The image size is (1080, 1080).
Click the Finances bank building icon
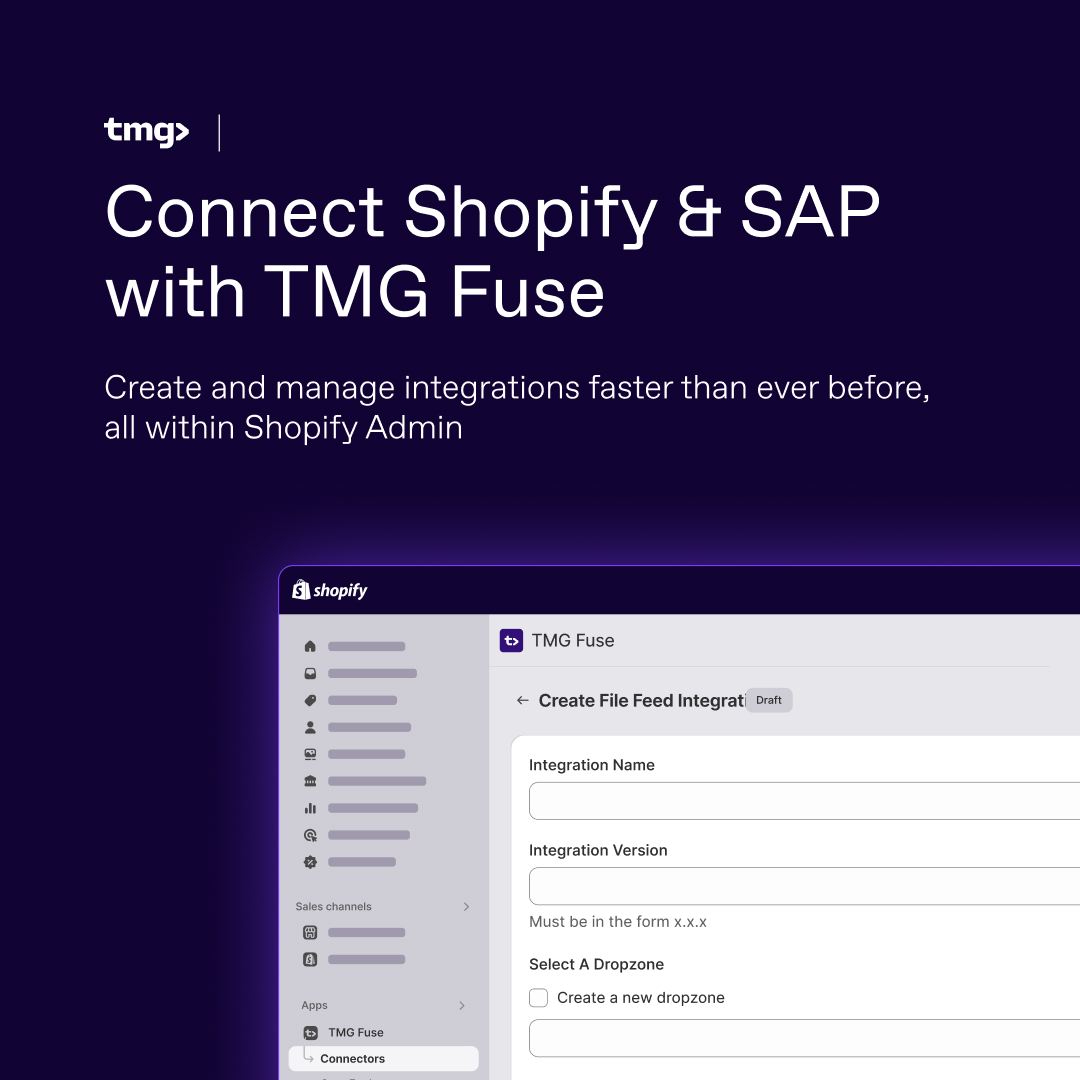pos(310,781)
